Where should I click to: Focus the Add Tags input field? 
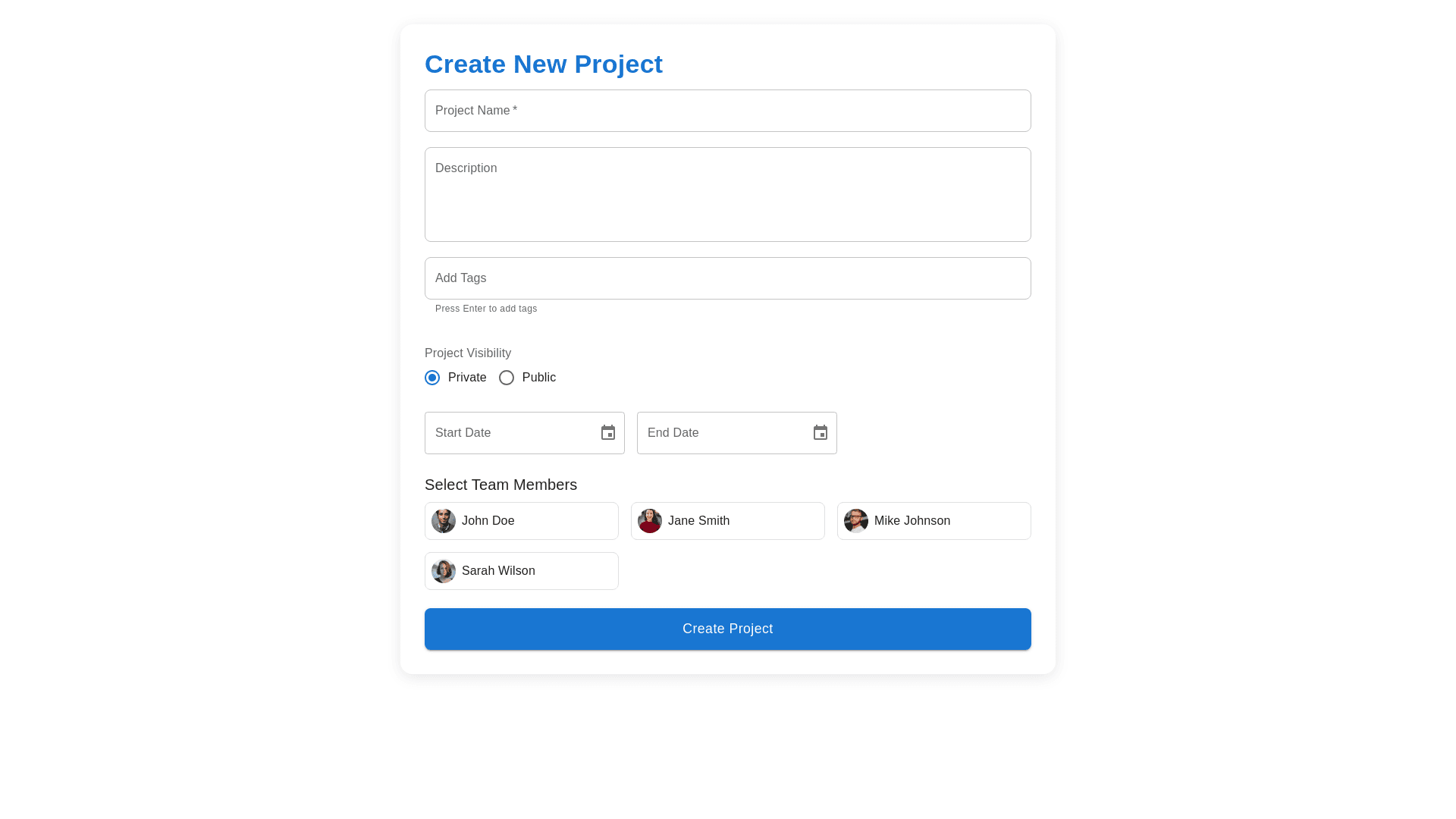coord(727,278)
